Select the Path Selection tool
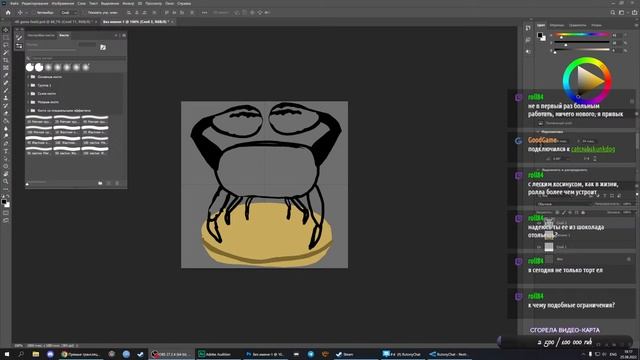 coord(6,158)
